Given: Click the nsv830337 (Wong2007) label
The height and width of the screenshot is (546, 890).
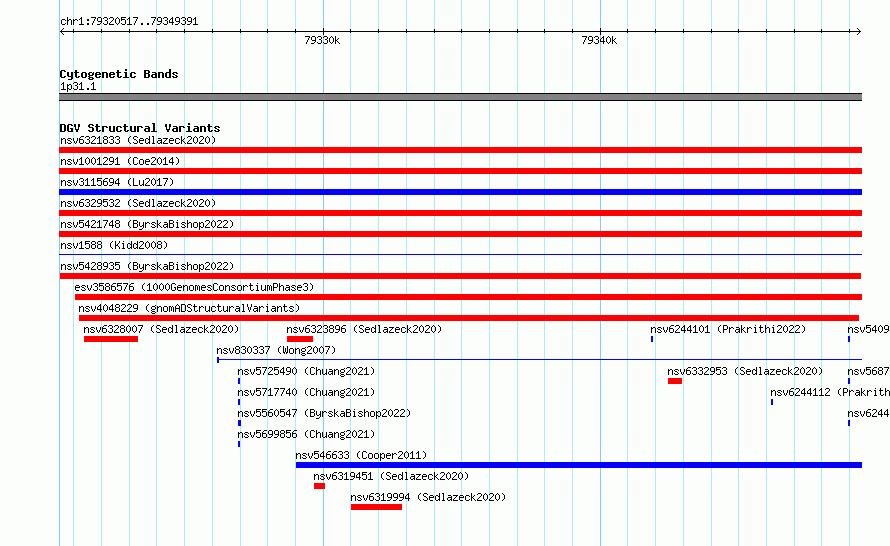Looking at the screenshot, I should coord(276,350).
